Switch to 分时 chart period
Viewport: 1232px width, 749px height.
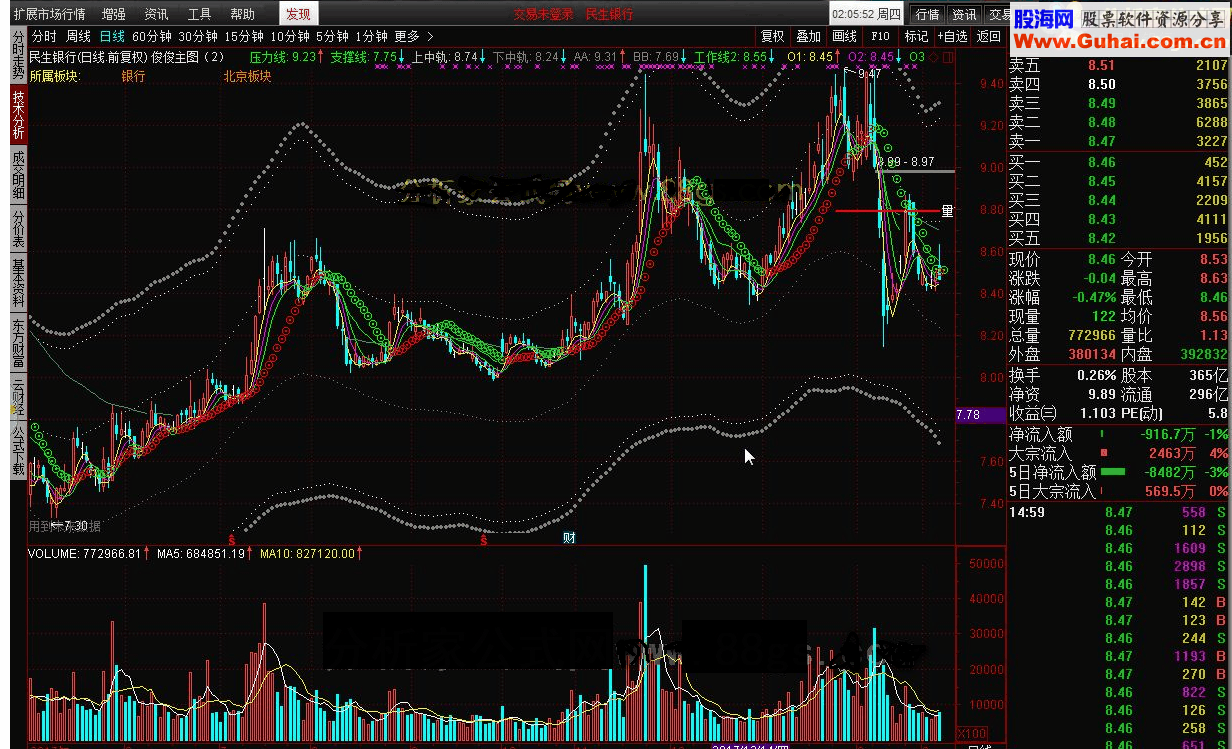[45, 36]
